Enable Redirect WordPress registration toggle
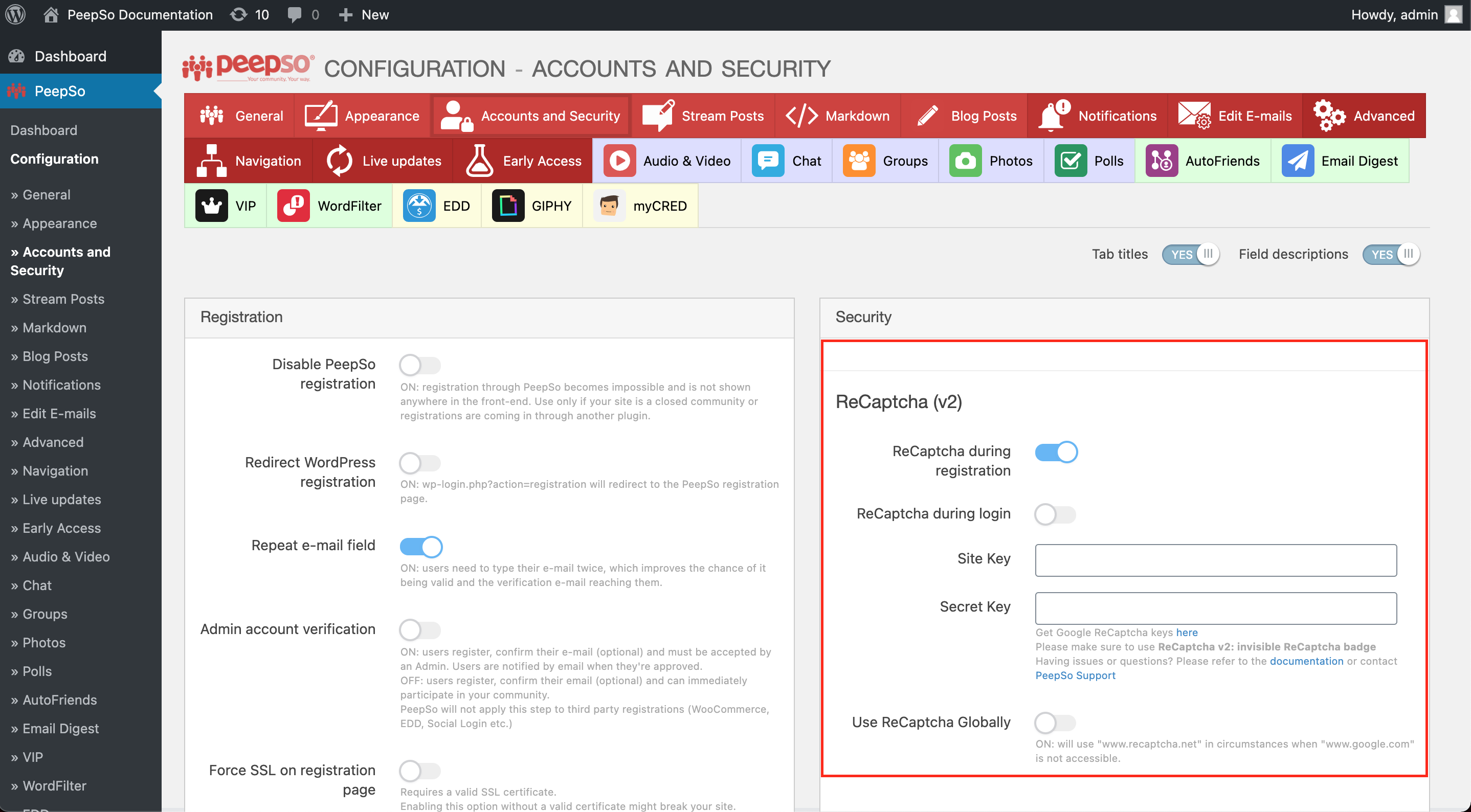The image size is (1471, 812). tap(420, 463)
